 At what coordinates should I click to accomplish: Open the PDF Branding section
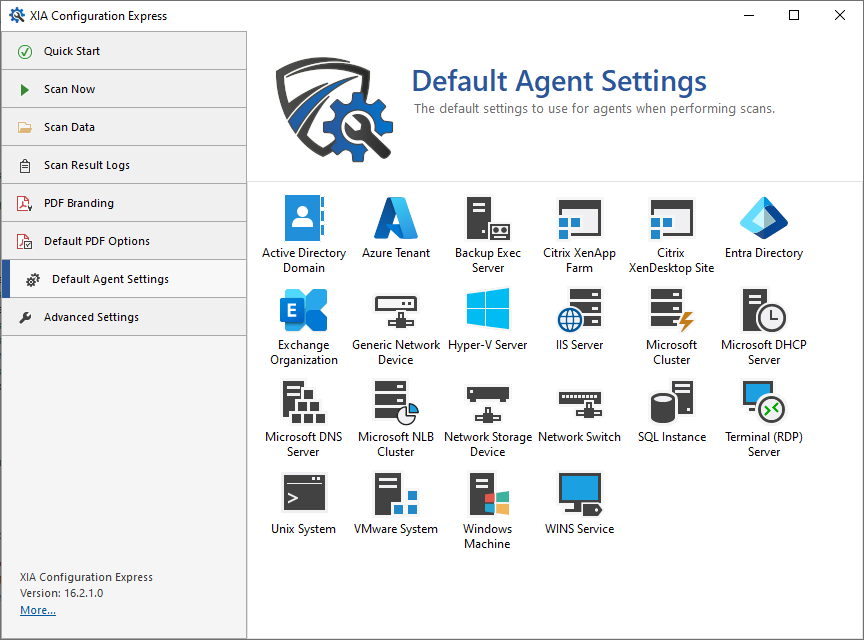(124, 203)
